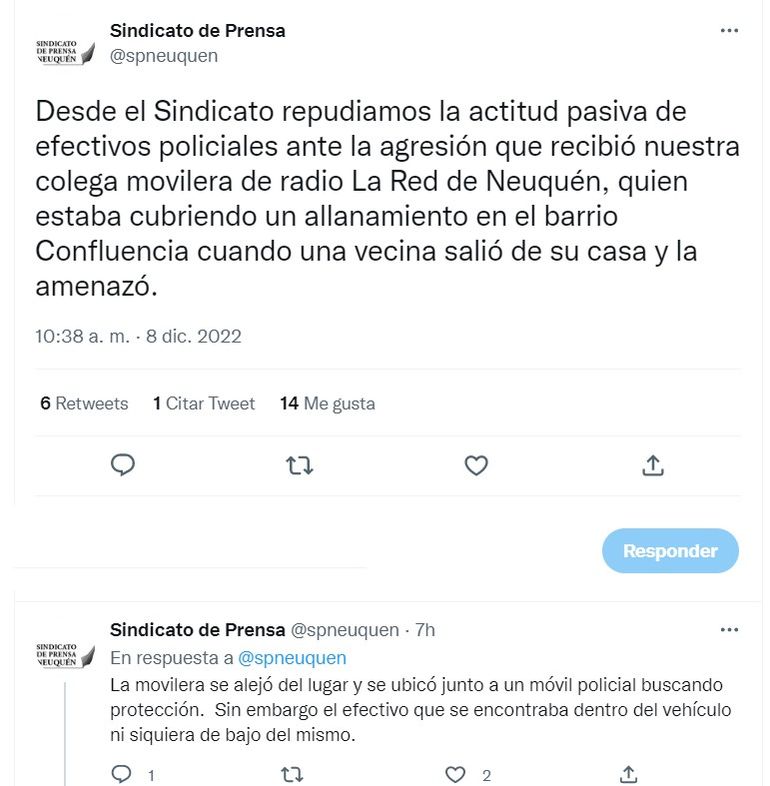Retweet the reply tweet
This screenshot has height=786, width=770.
click(x=291, y=774)
